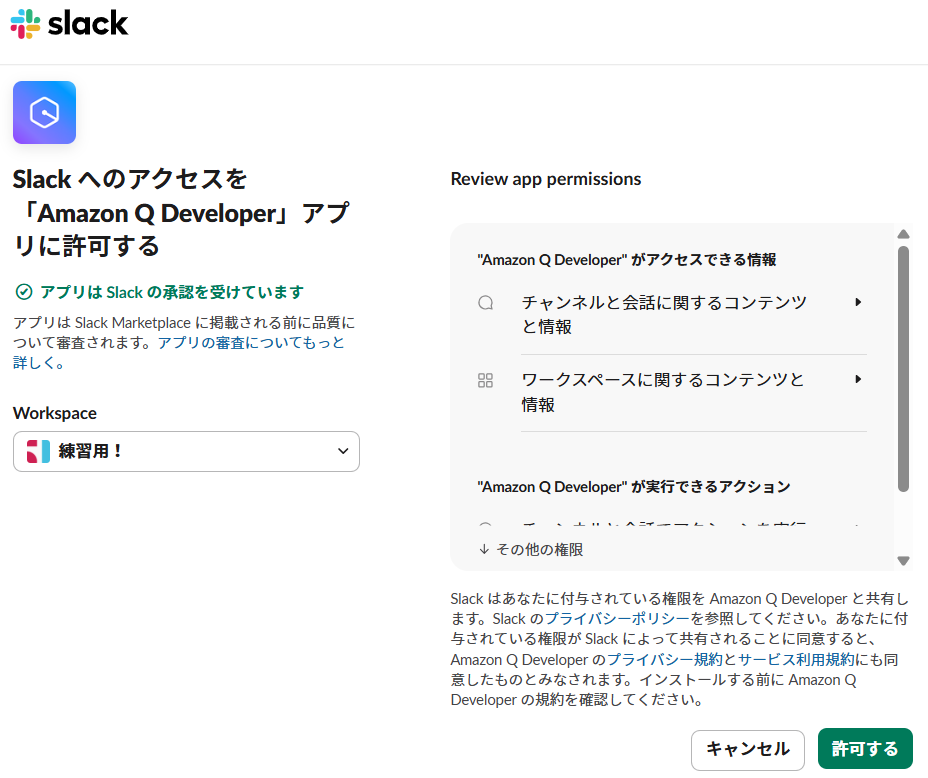Open the Workspace dropdown selector

[186, 451]
